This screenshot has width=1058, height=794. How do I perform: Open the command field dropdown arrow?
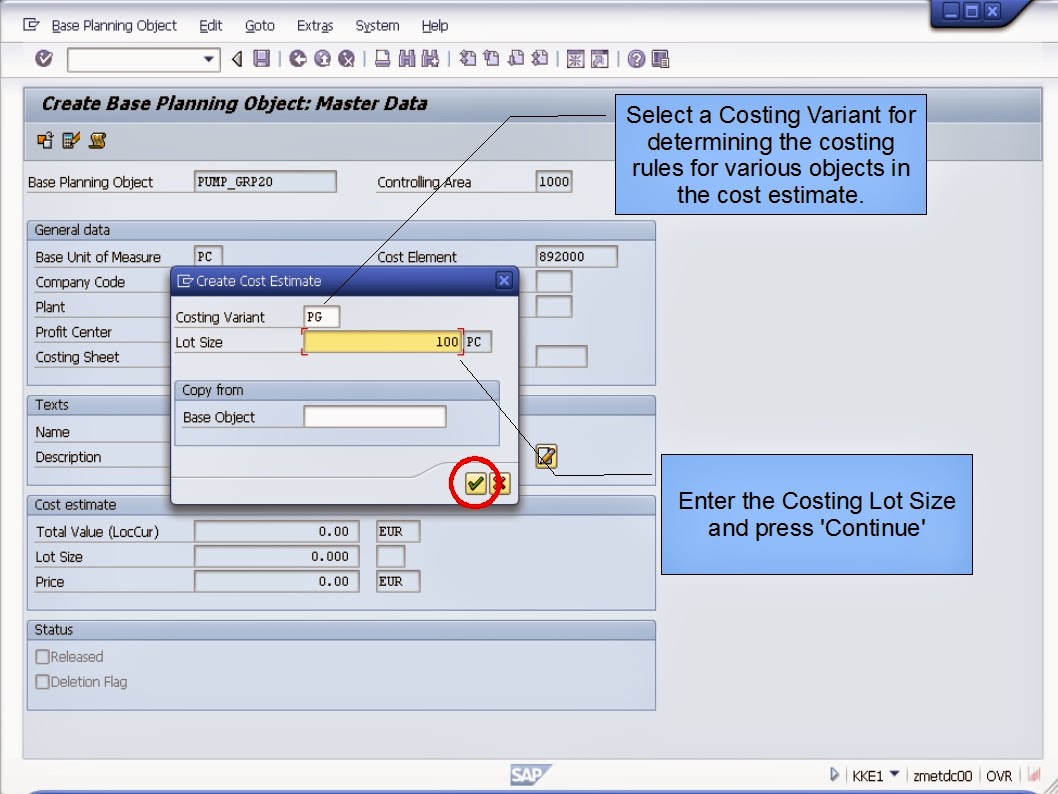209,59
